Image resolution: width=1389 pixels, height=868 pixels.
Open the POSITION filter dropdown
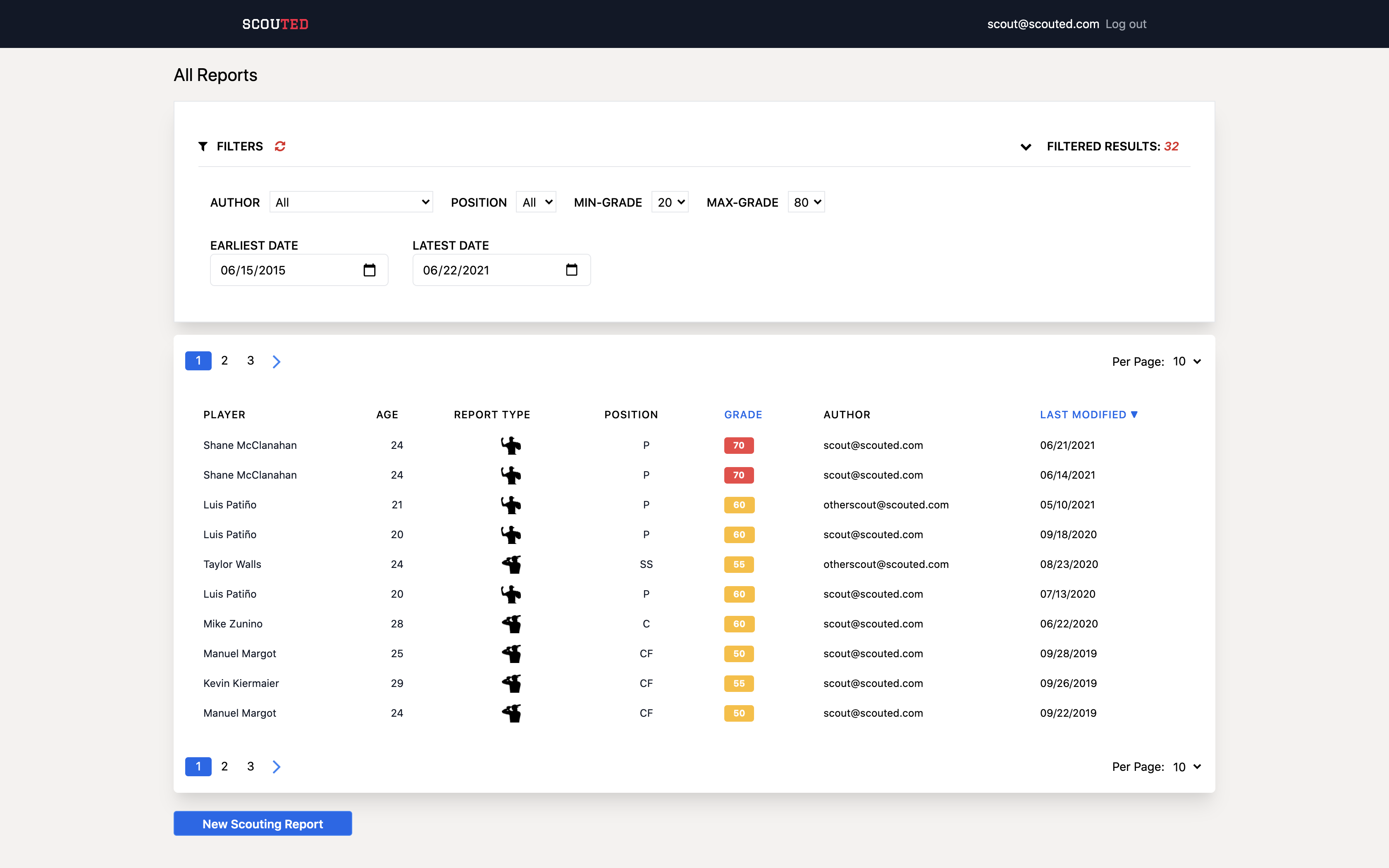click(536, 202)
